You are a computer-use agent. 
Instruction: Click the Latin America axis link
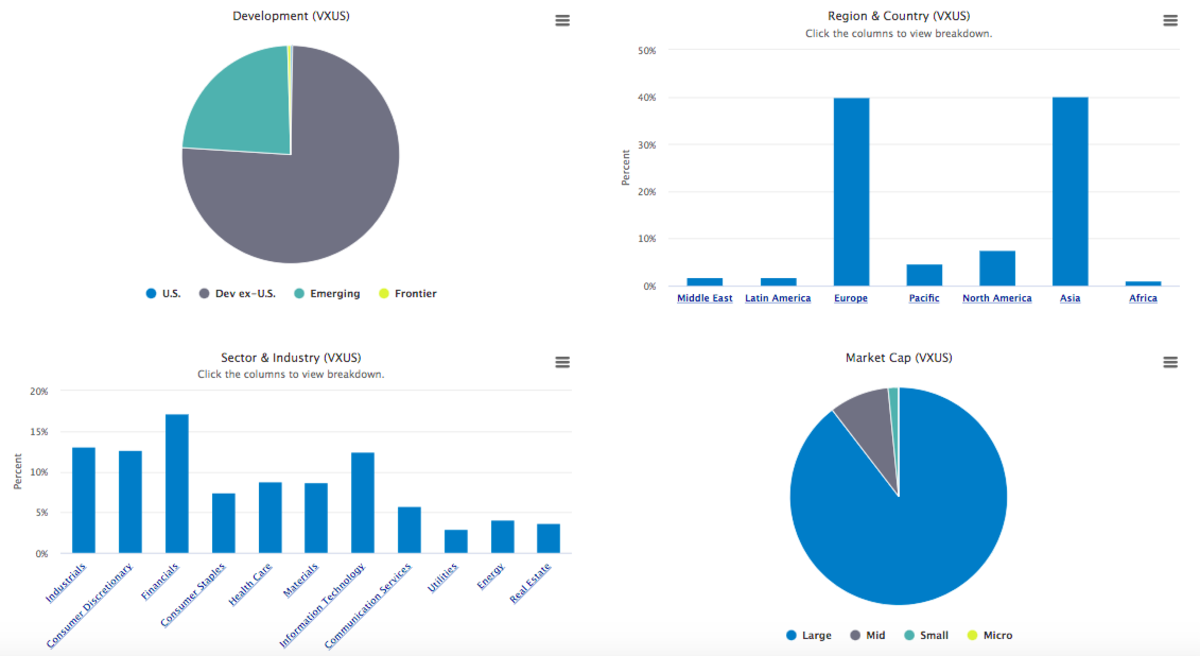click(x=778, y=298)
